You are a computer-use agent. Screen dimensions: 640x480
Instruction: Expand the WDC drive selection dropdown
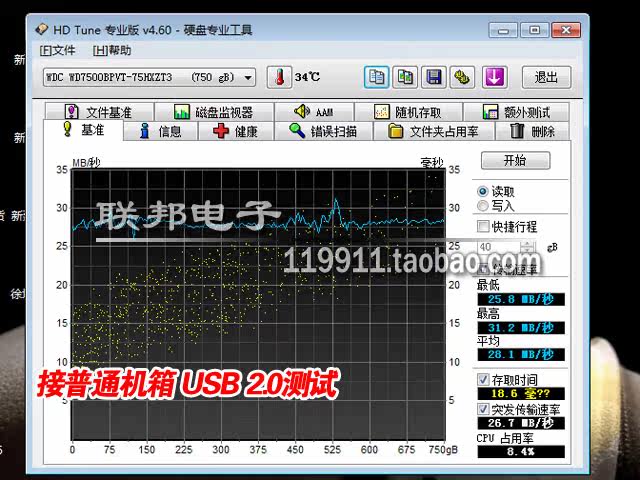248,77
